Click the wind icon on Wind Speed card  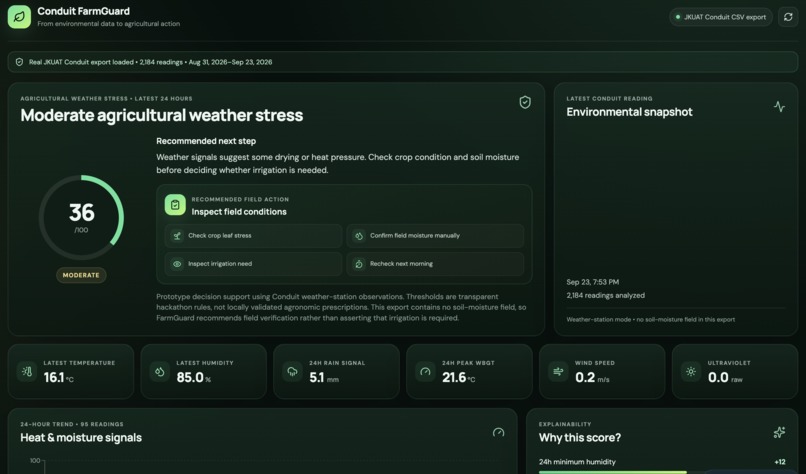click(558, 371)
